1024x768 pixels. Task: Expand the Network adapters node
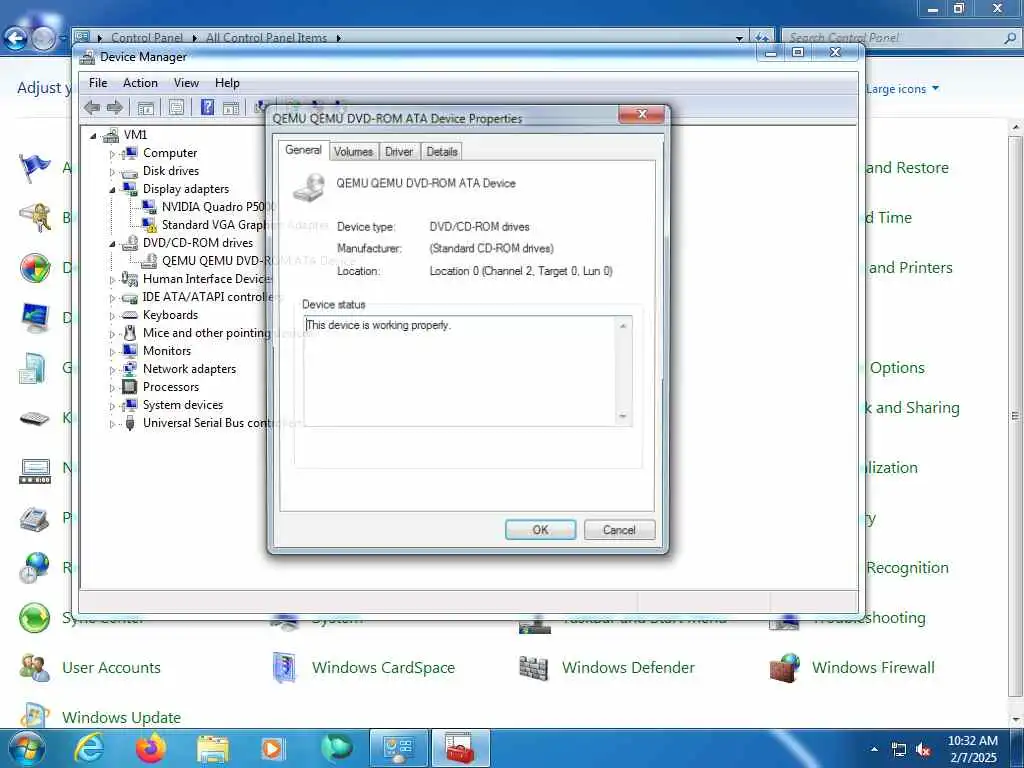click(x=112, y=370)
